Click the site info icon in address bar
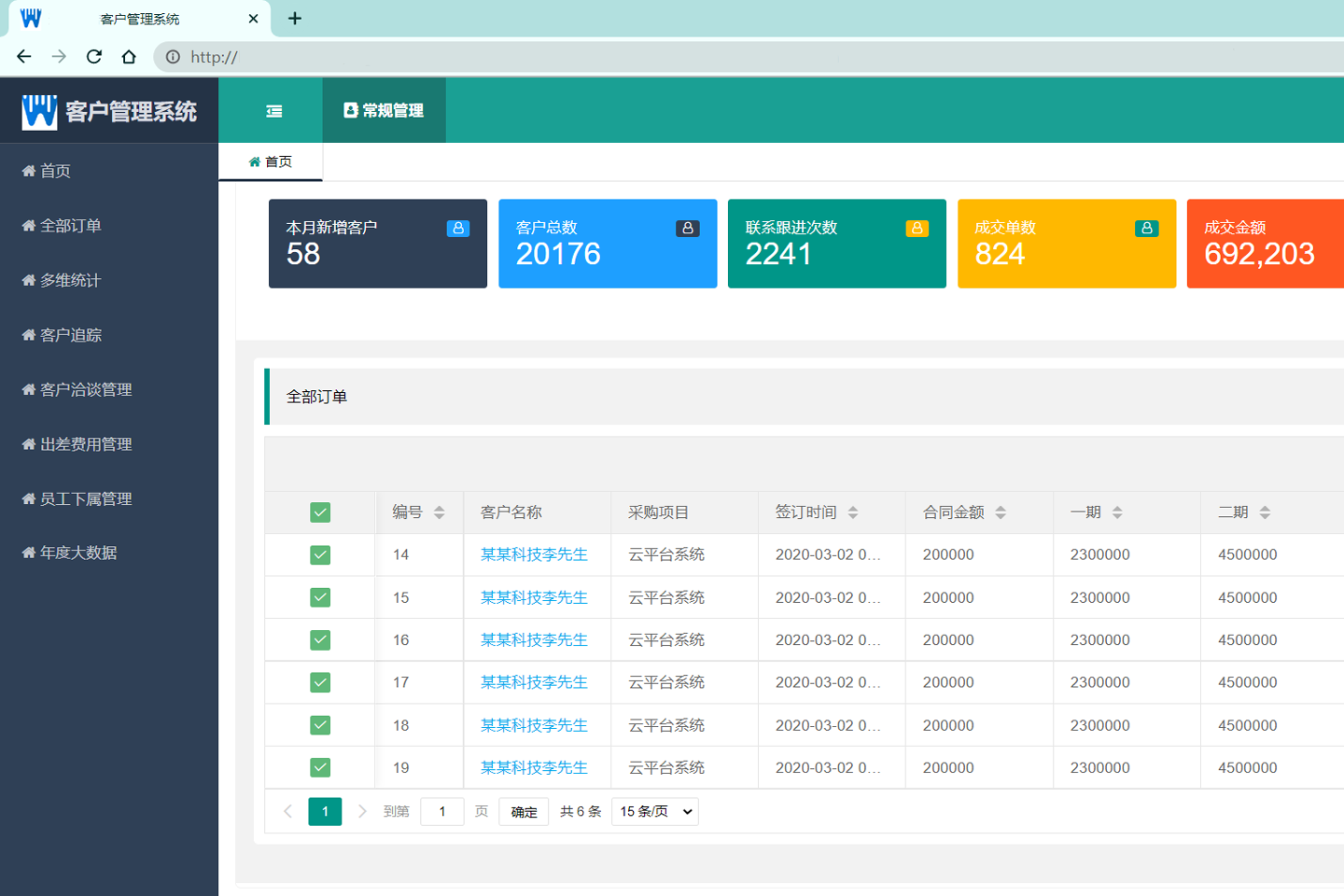The width and height of the screenshot is (1344, 896). click(x=173, y=57)
